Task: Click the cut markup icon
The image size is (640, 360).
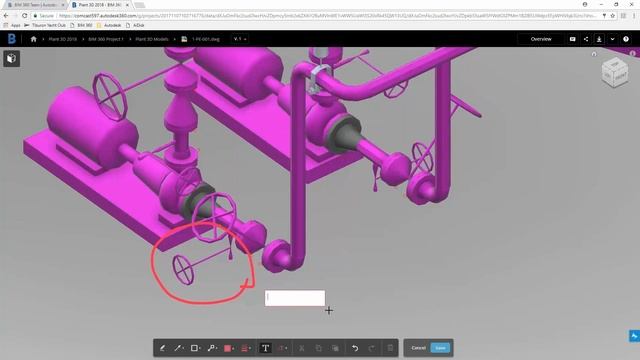Action: pyautogui.click(x=302, y=348)
